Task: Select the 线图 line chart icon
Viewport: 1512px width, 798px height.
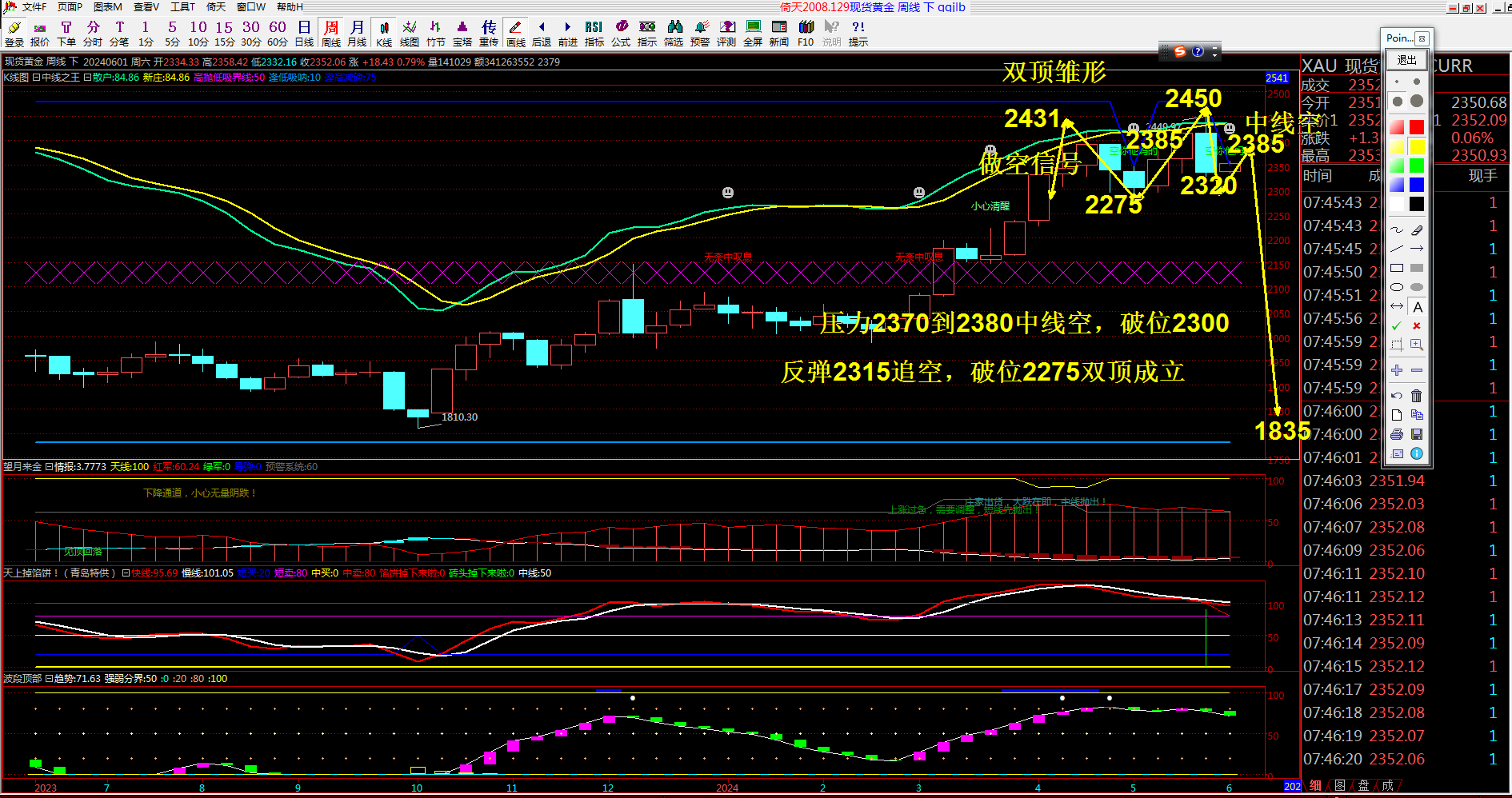Action: pos(410,34)
